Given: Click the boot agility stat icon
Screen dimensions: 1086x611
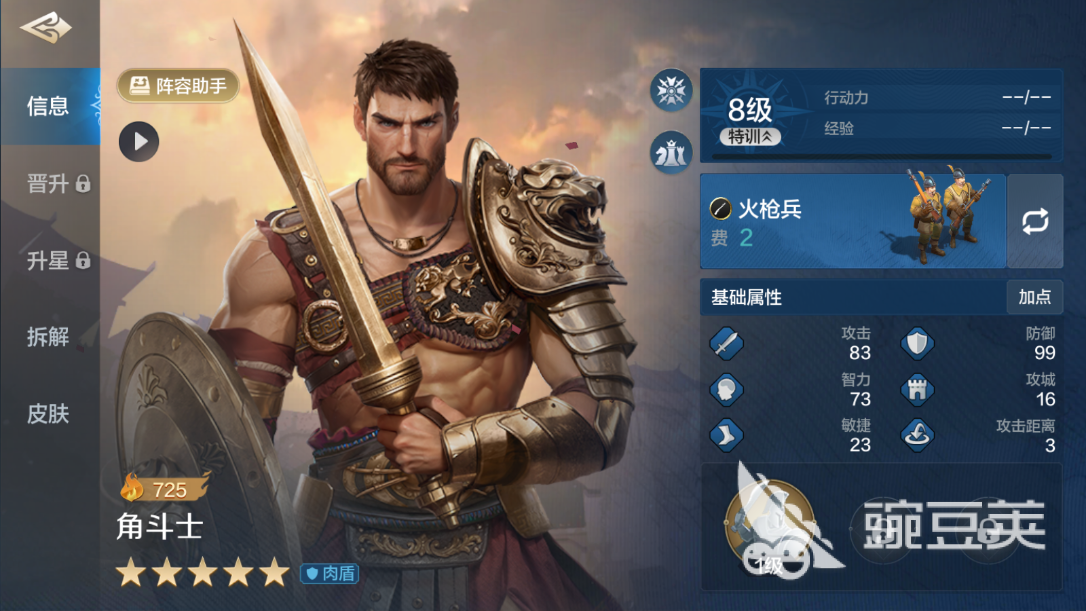Looking at the screenshot, I should pyautogui.click(x=726, y=435).
